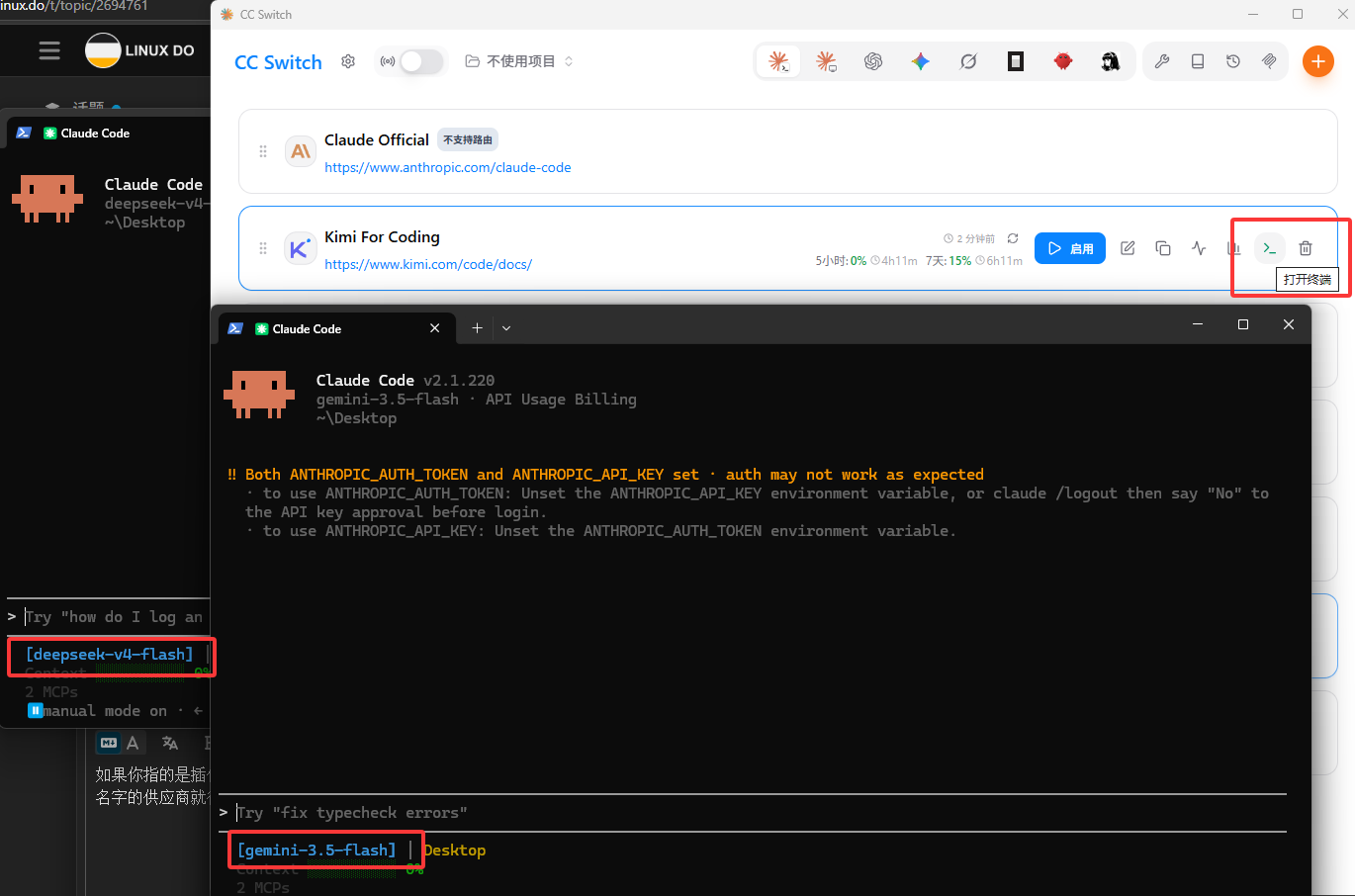Screen dimensions: 1355x896
Task: Click the 5小时 usage 0% value
Action: tap(858, 261)
